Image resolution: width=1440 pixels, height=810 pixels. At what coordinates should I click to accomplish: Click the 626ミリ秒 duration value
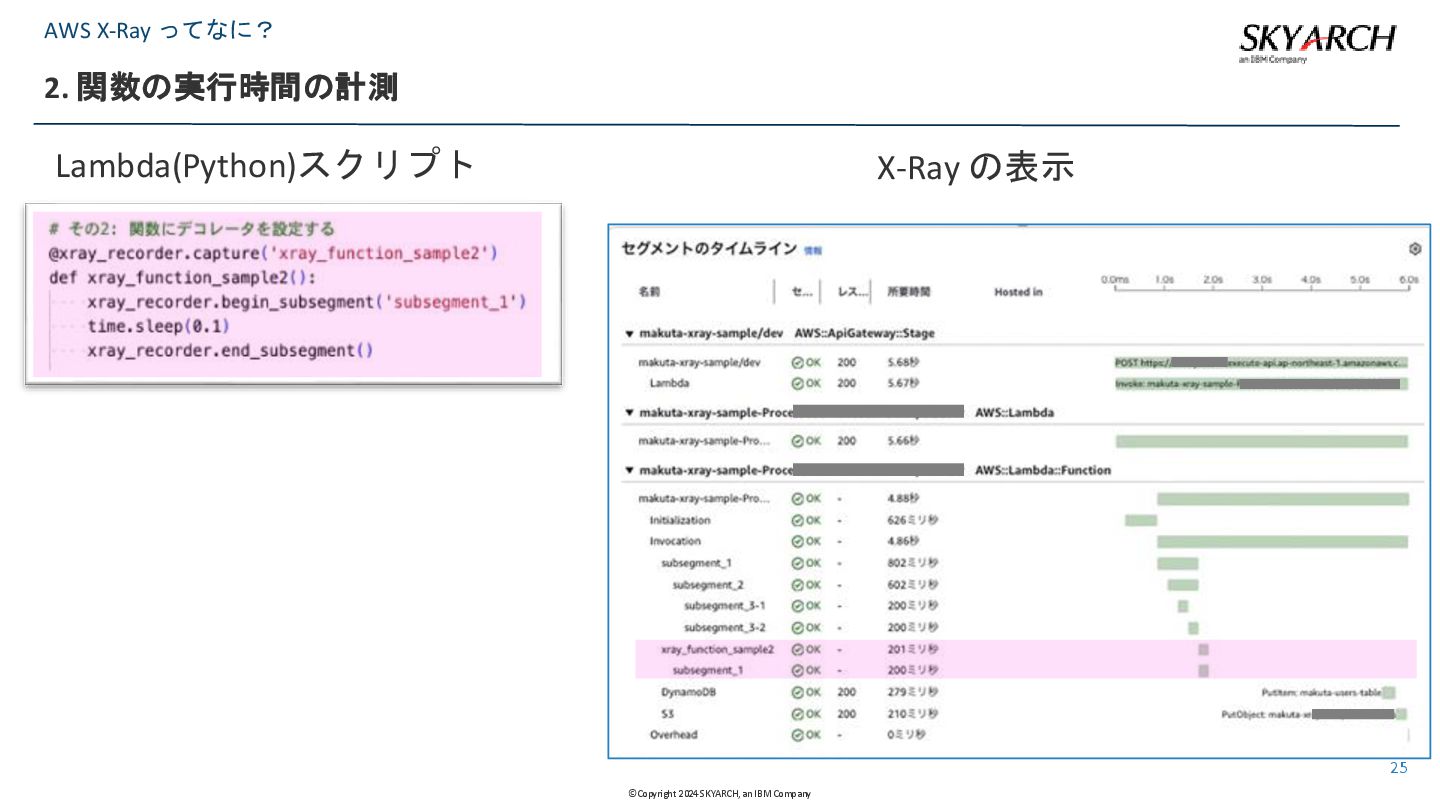[913, 520]
